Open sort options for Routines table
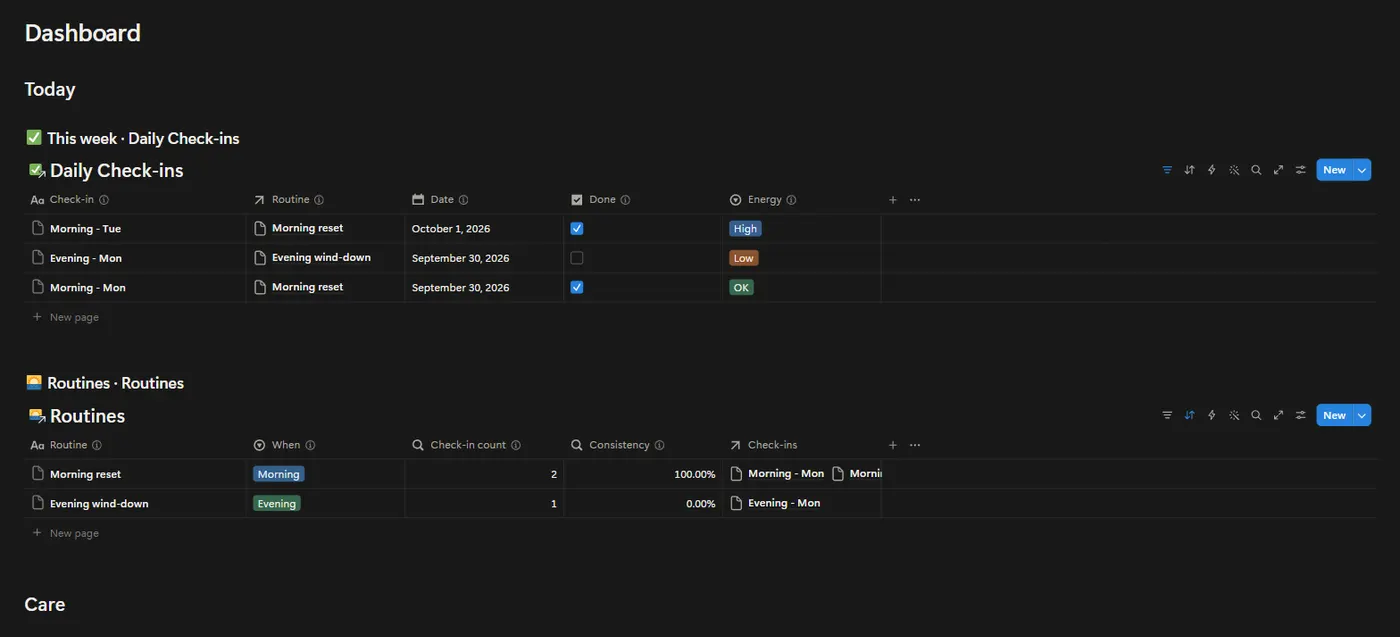The height and width of the screenshot is (637, 1400). coord(1189,415)
